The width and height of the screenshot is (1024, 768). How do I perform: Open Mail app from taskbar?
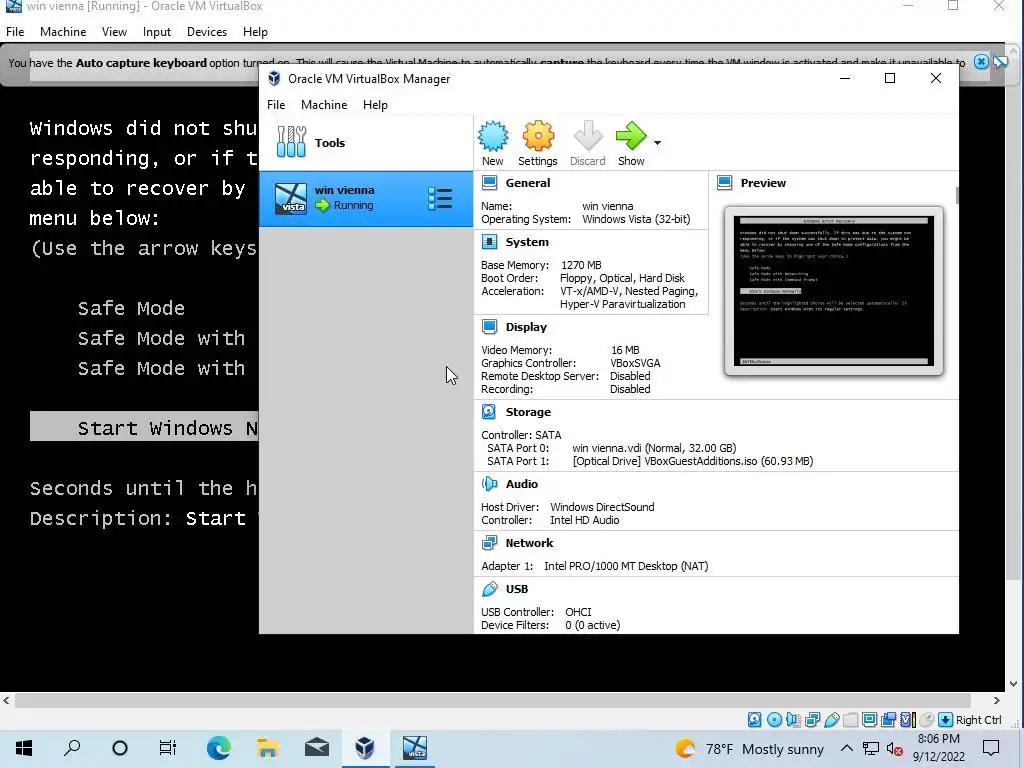pos(317,748)
